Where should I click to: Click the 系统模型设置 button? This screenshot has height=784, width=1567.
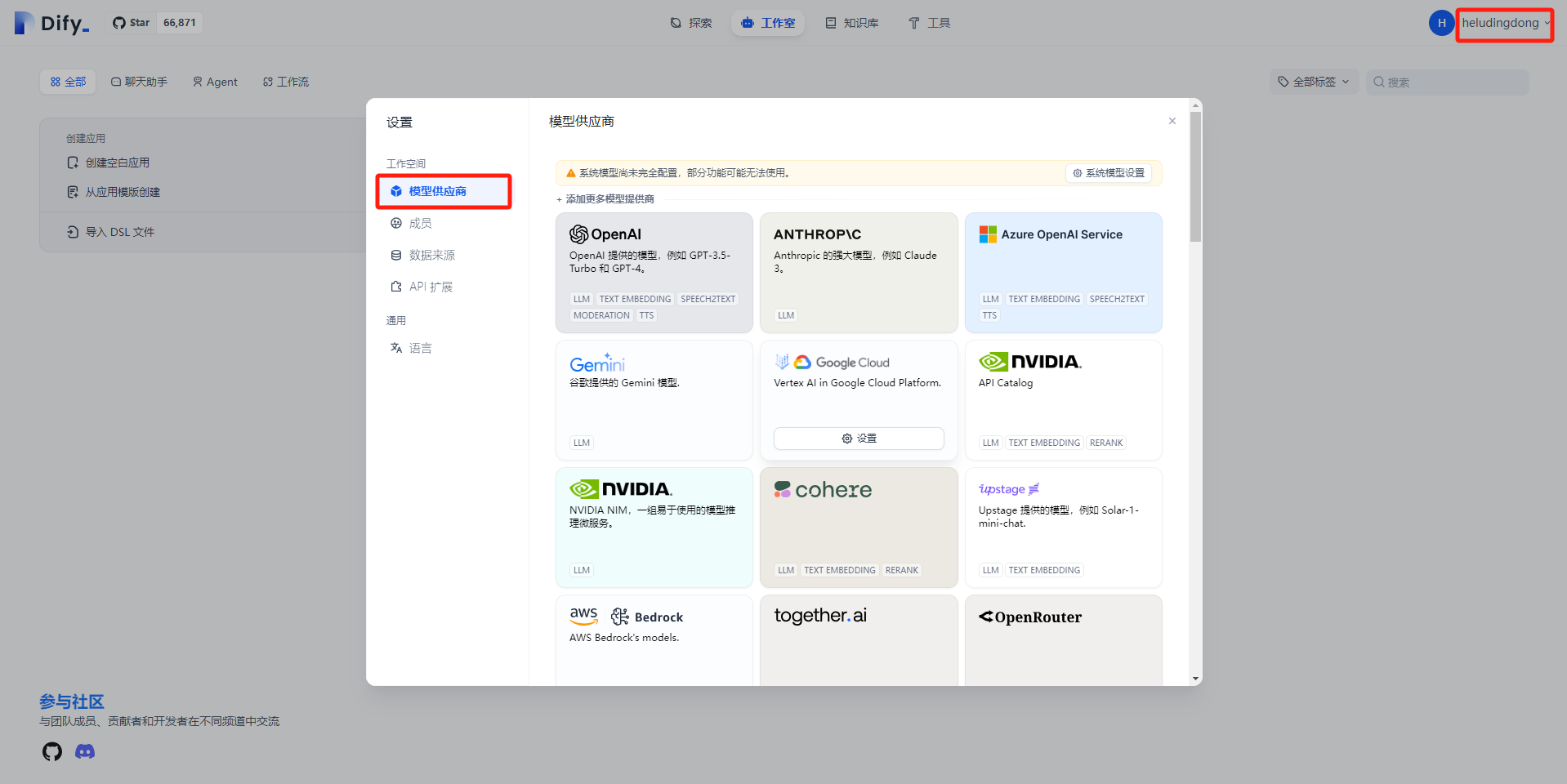tap(1109, 173)
